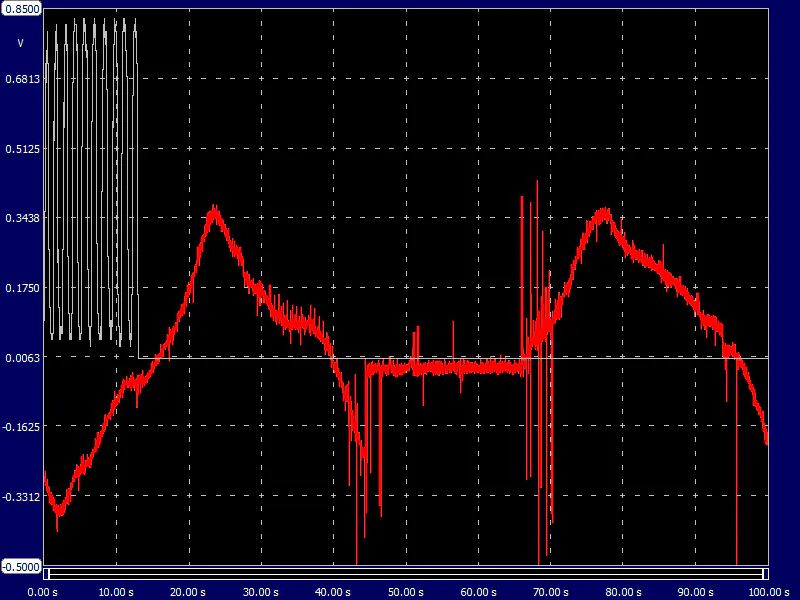Select the 20.00 s time axis label

click(188, 591)
